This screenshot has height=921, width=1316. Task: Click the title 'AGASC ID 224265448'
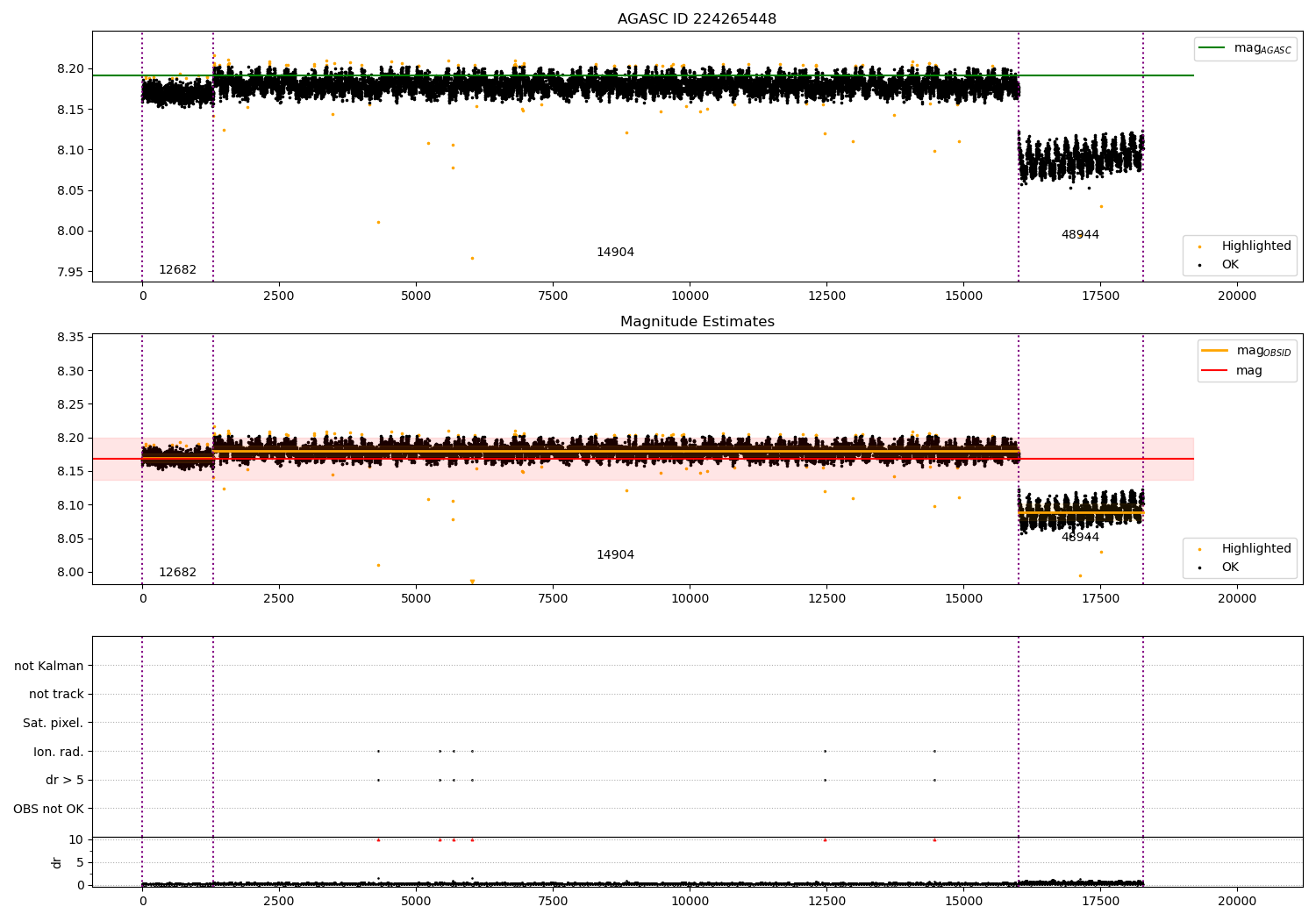[697, 19]
